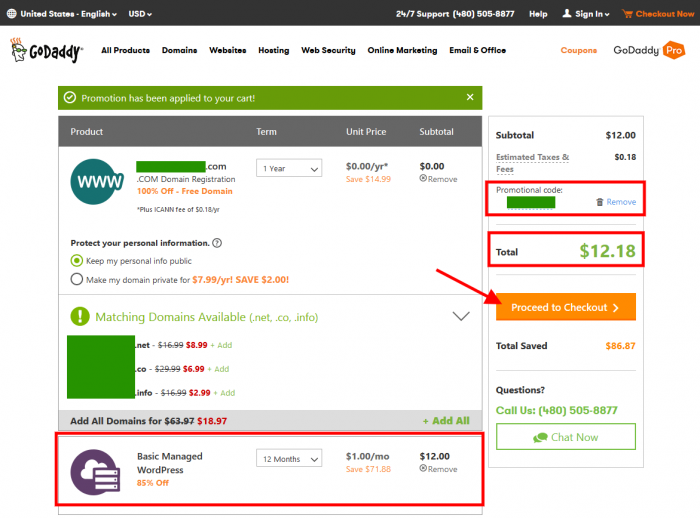Click the help question mark near Protect info
The width and height of the screenshot is (700, 518).
coord(217,243)
